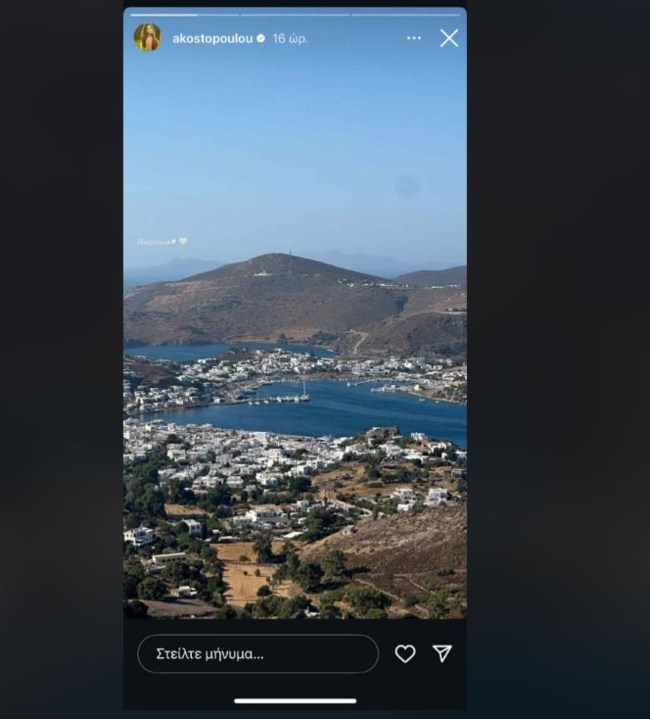Jump to the third story progress segment
Viewport: 650px width, 719px height.
pos(405,15)
